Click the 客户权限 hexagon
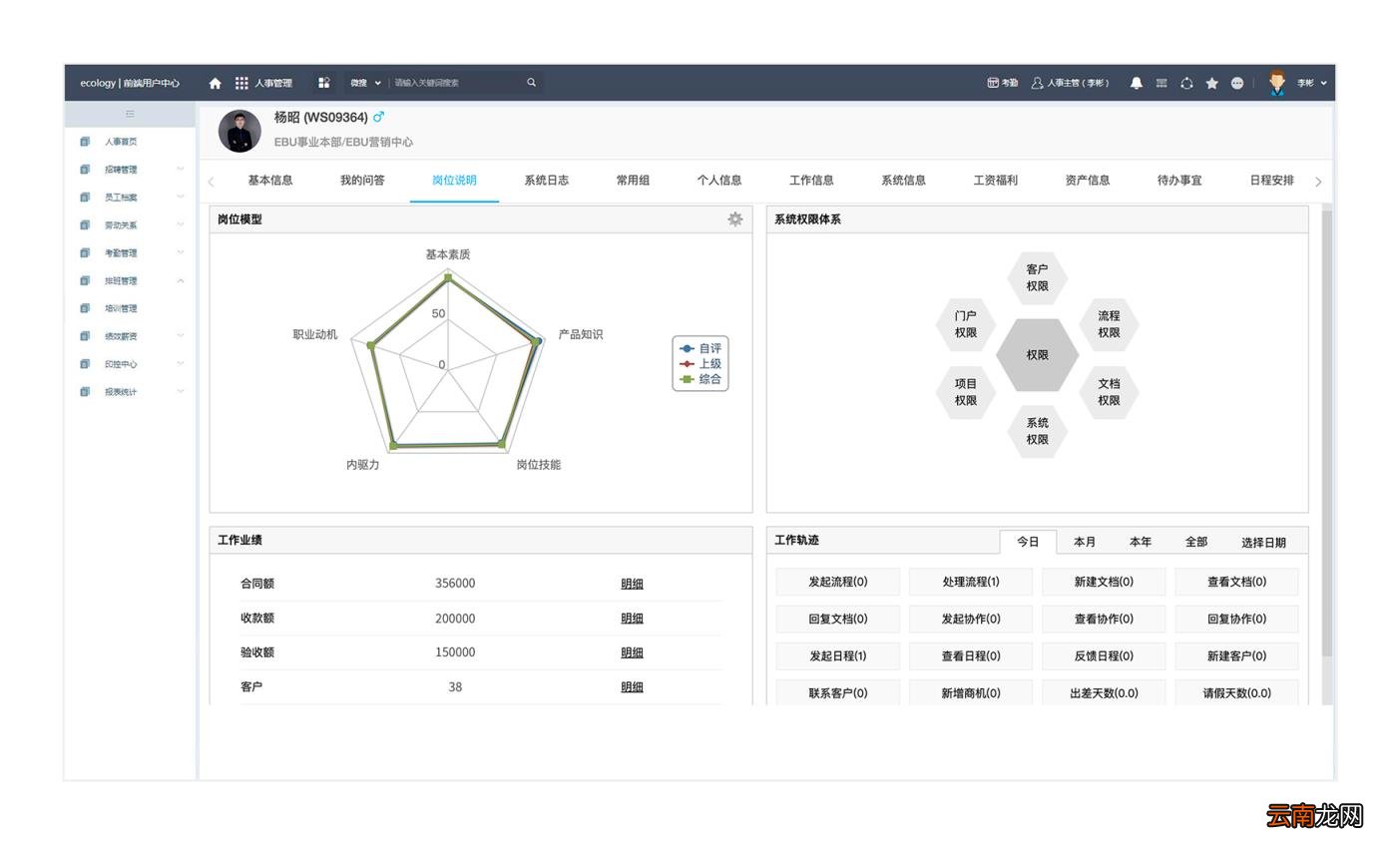 pos(1037,277)
